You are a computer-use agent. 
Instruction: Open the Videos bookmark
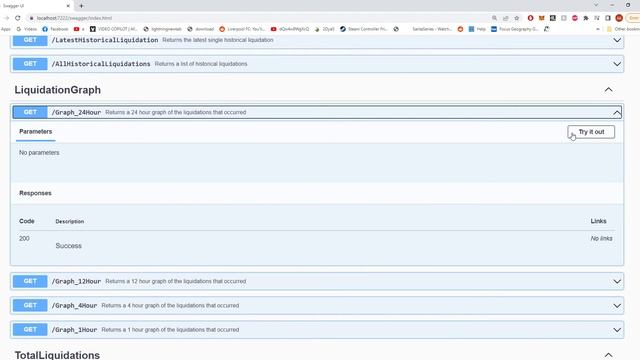(x=27, y=29)
